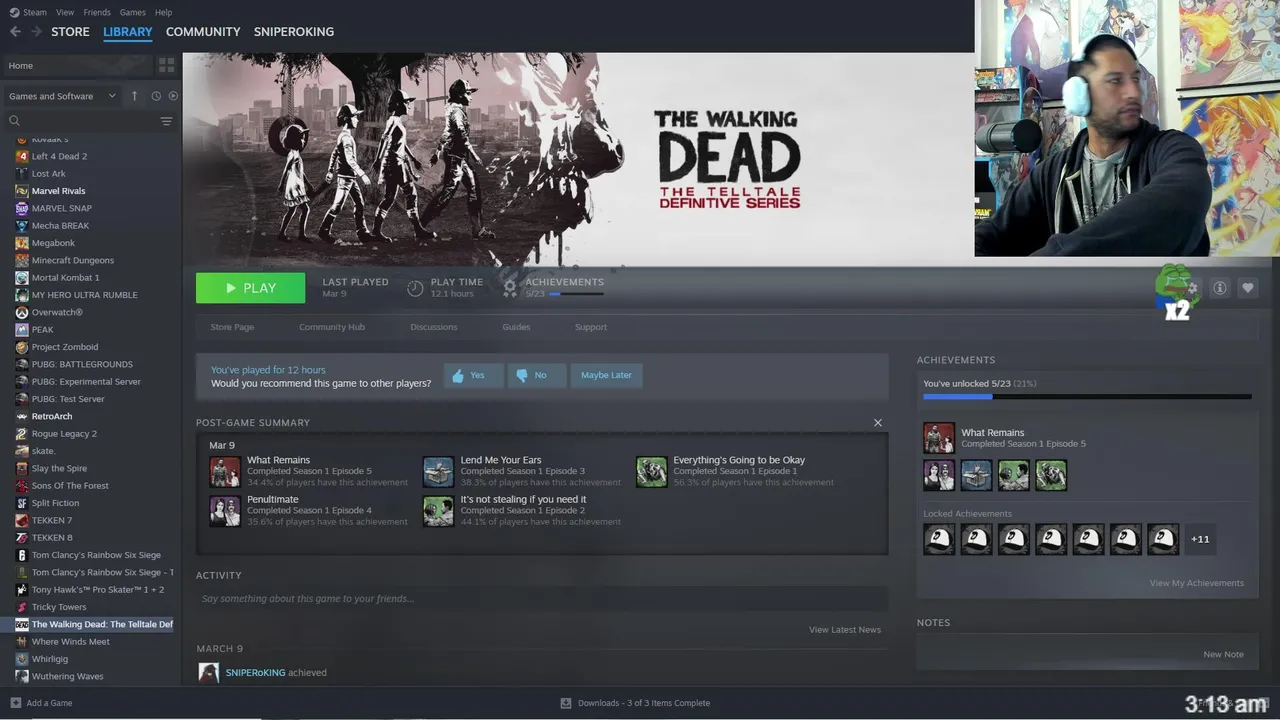Open the Friends menu
The image size is (1280, 720).
click(x=97, y=12)
